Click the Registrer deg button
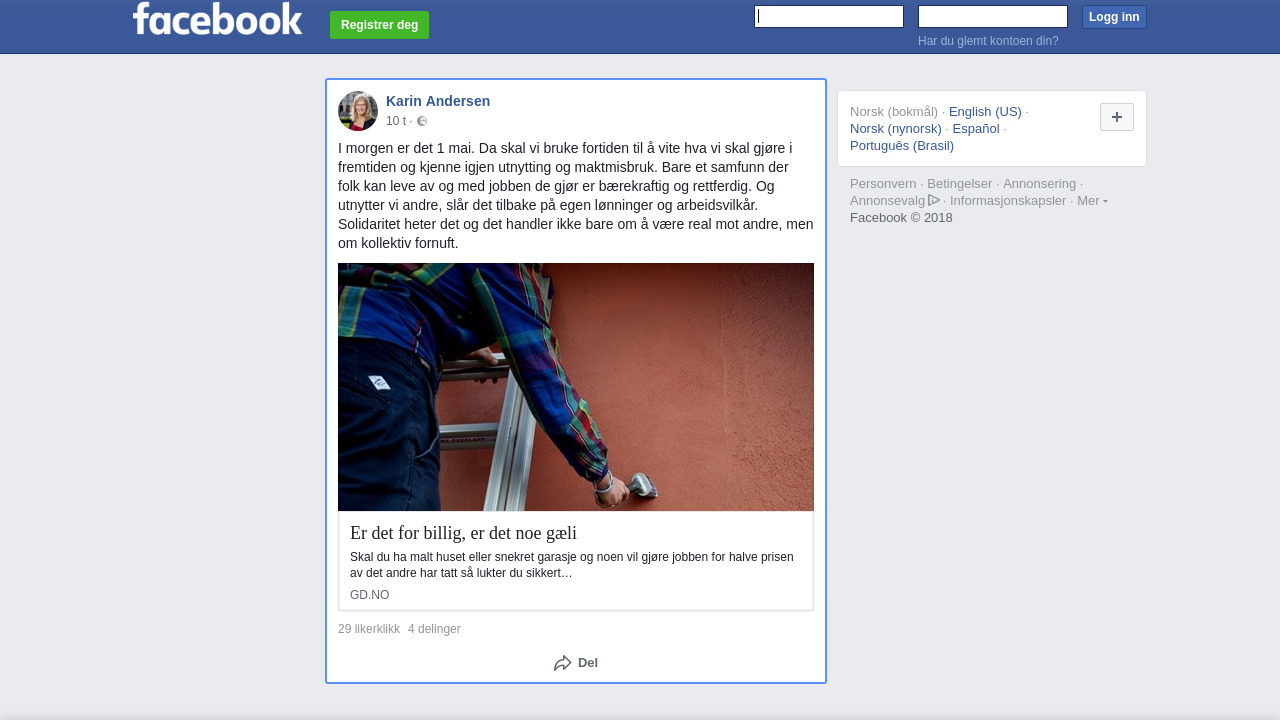The height and width of the screenshot is (720, 1280). point(379,25)
